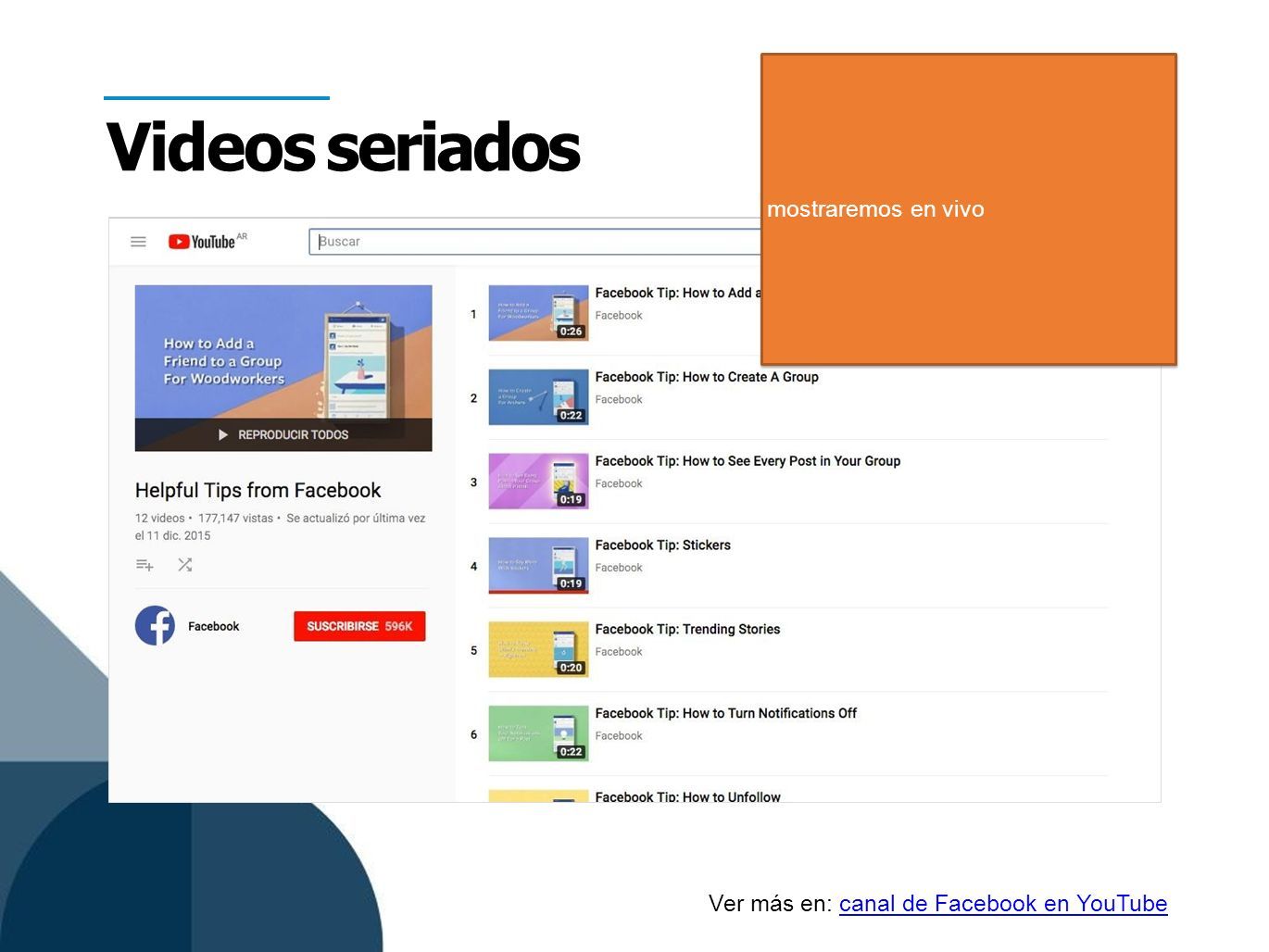Click Facebook channel under Turn Notifications Off
1269x952 pixels.
pos(619,736)
